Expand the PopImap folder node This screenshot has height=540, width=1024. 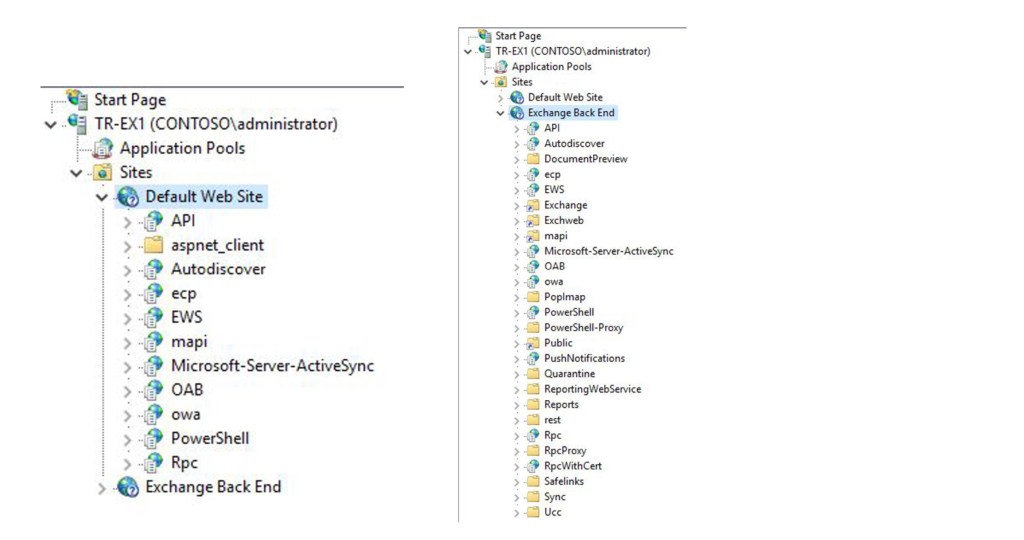[x=517, y=297]
